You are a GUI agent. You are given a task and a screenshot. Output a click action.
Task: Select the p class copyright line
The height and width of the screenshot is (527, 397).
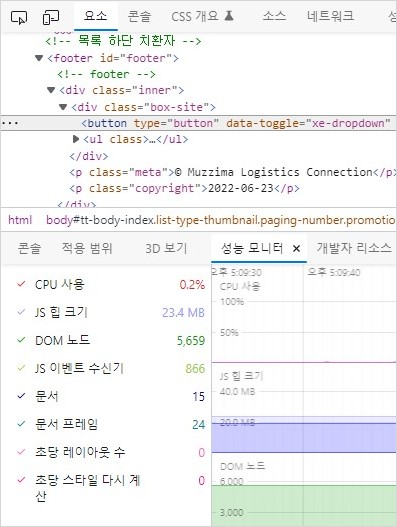click(x=184, y=188)
